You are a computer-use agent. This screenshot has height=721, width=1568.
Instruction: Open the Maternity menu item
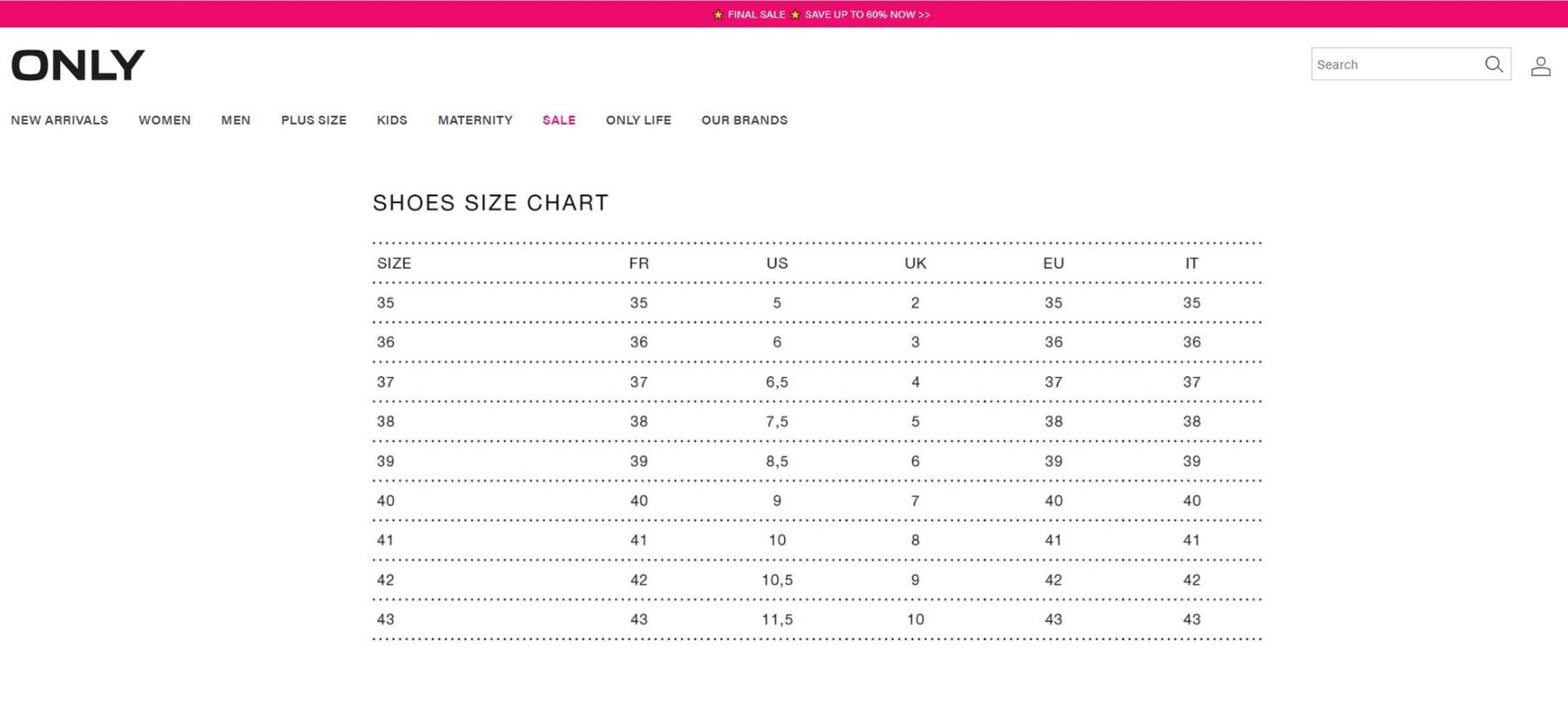(x=475, y=120)
